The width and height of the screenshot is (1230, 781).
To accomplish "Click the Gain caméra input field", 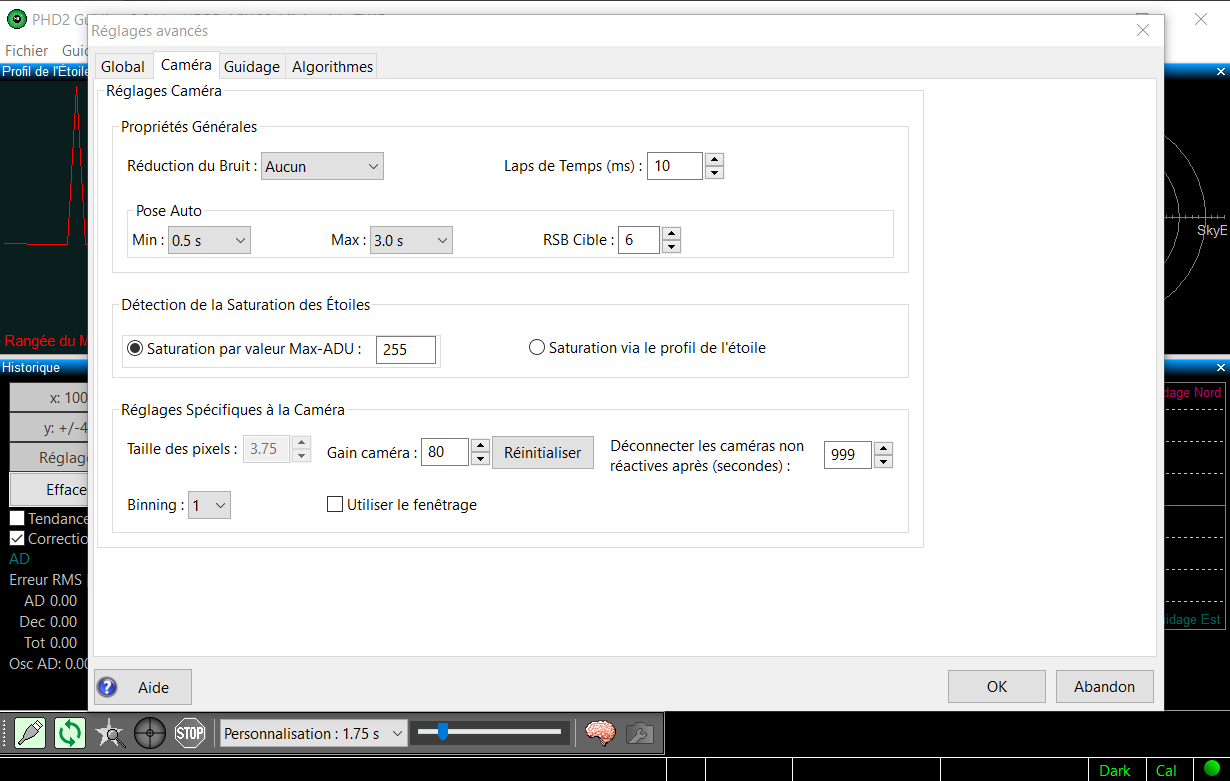I will click(x=445, y=452).
